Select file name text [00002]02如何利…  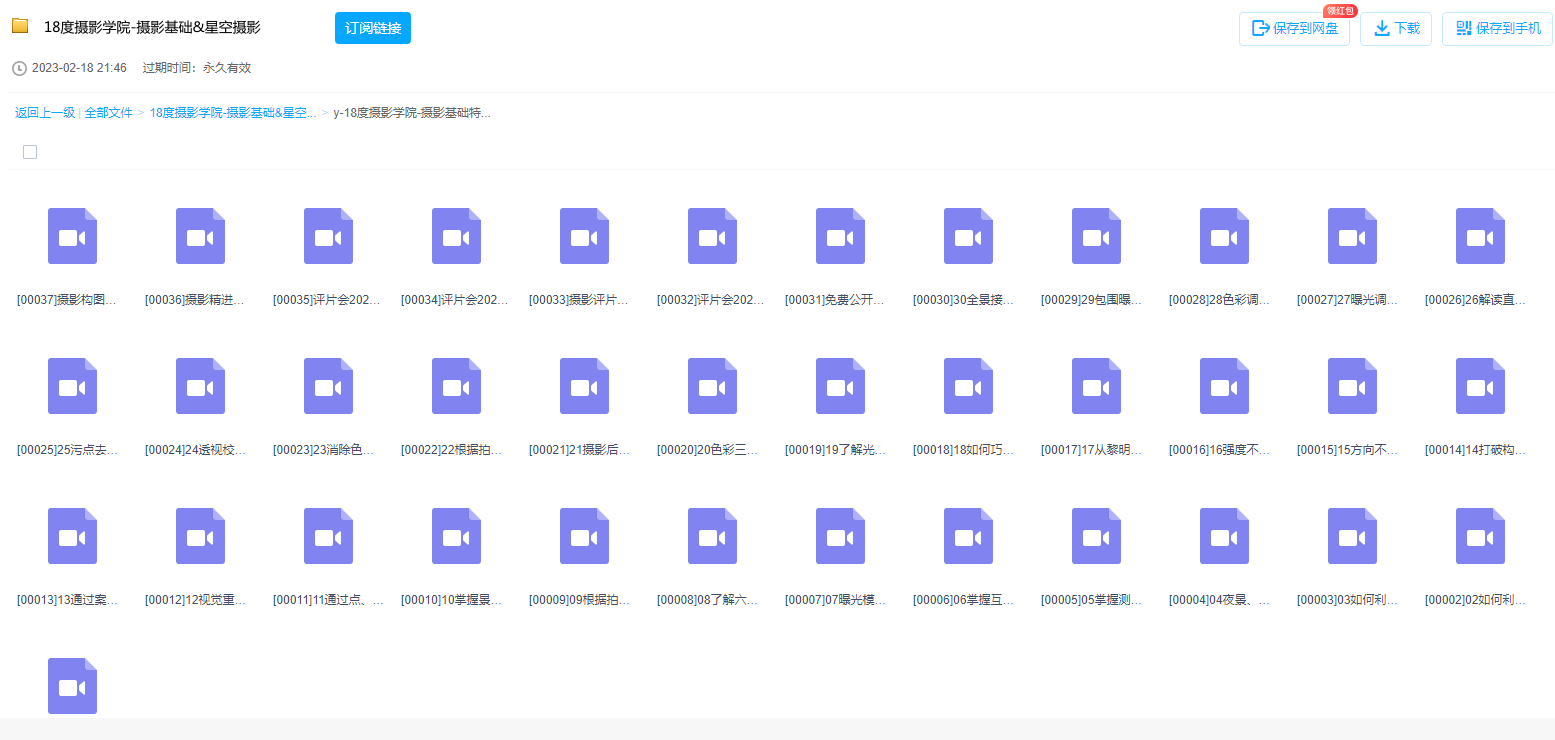pyautogui.click(x=1475, y=600)
